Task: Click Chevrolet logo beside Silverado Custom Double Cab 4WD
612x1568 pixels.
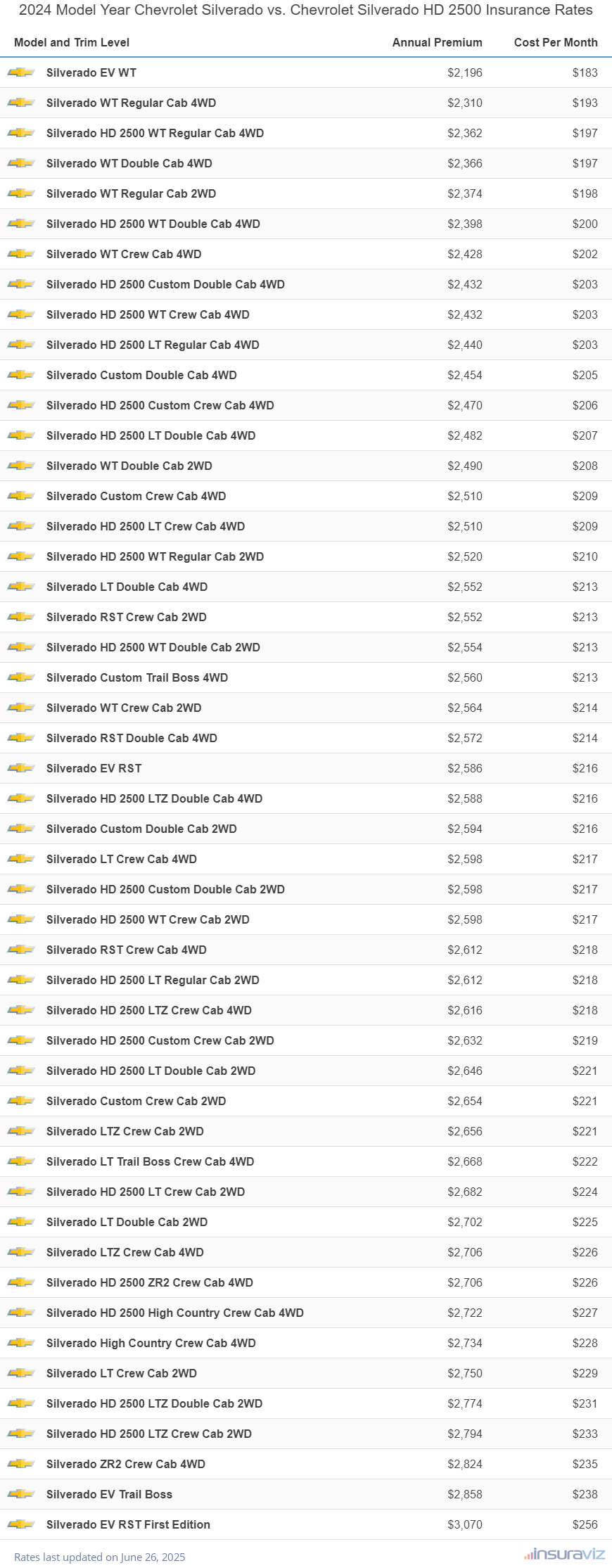Action: tap(21, 375)
